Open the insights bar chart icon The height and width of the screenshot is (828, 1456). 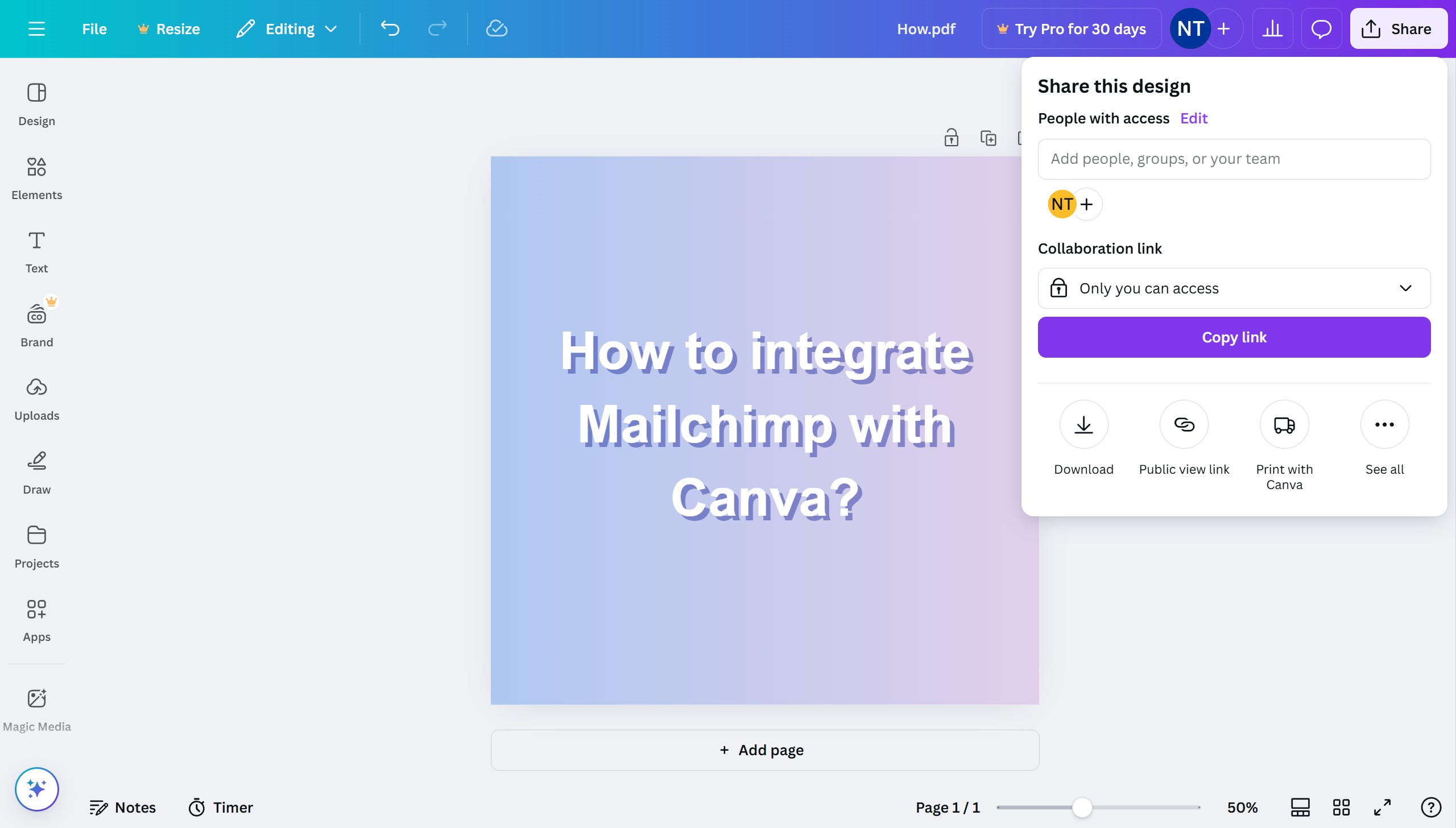click(x=1272, y=28)
